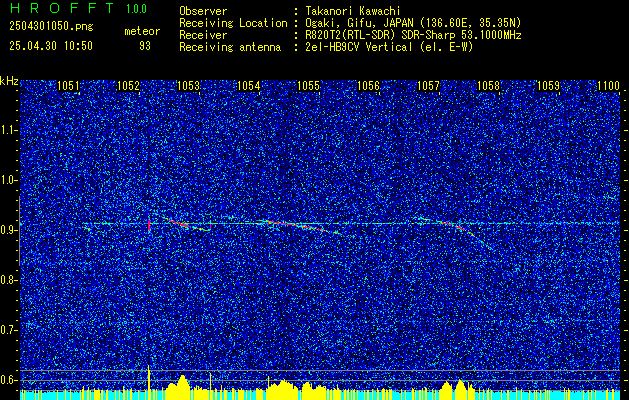Click the Observer label
The image size is (629, 400).
203,11
